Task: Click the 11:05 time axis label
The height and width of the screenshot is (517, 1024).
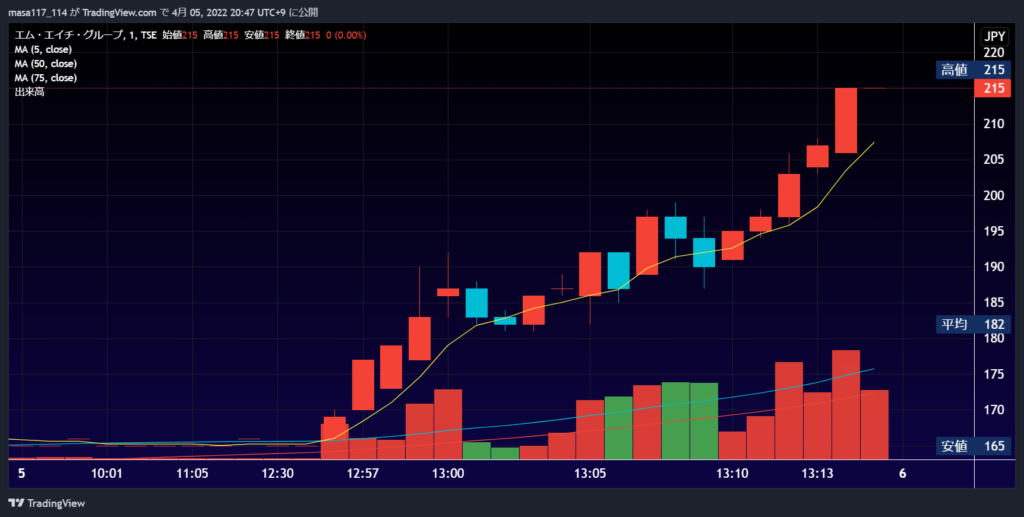Action: pyautogui.click(x=192, y=474)
